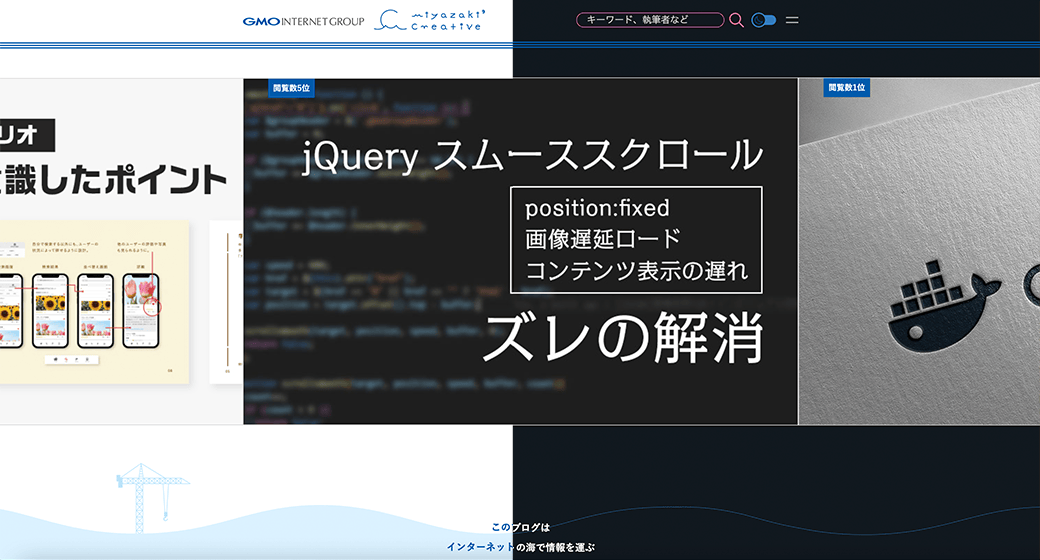Click the wave mark in Miyazaki Creative logo
The image size is (1040, 560).
pyautogui.click(x=390, y=23)
